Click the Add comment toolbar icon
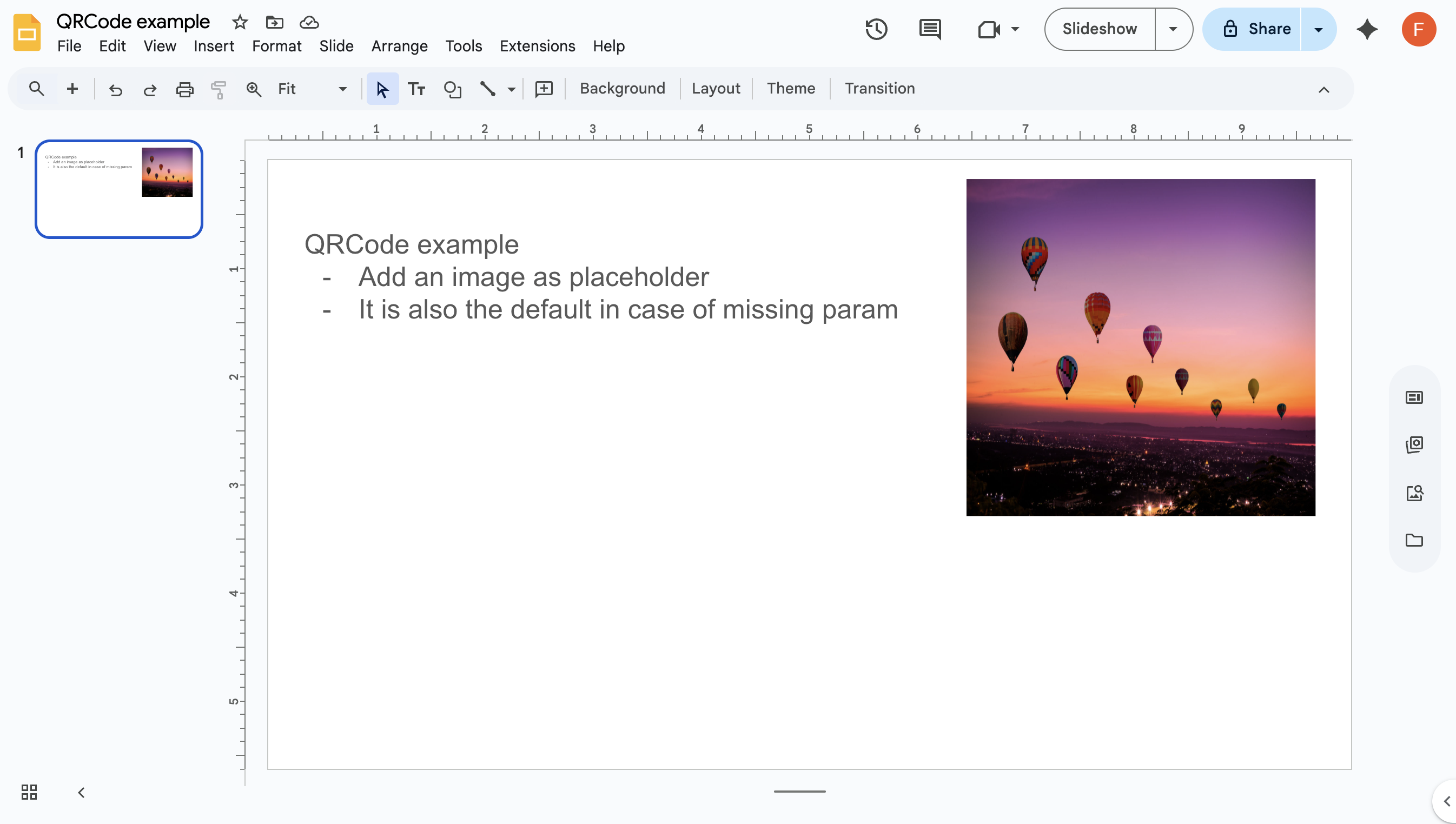The image size is (1456, 824). 544,89
